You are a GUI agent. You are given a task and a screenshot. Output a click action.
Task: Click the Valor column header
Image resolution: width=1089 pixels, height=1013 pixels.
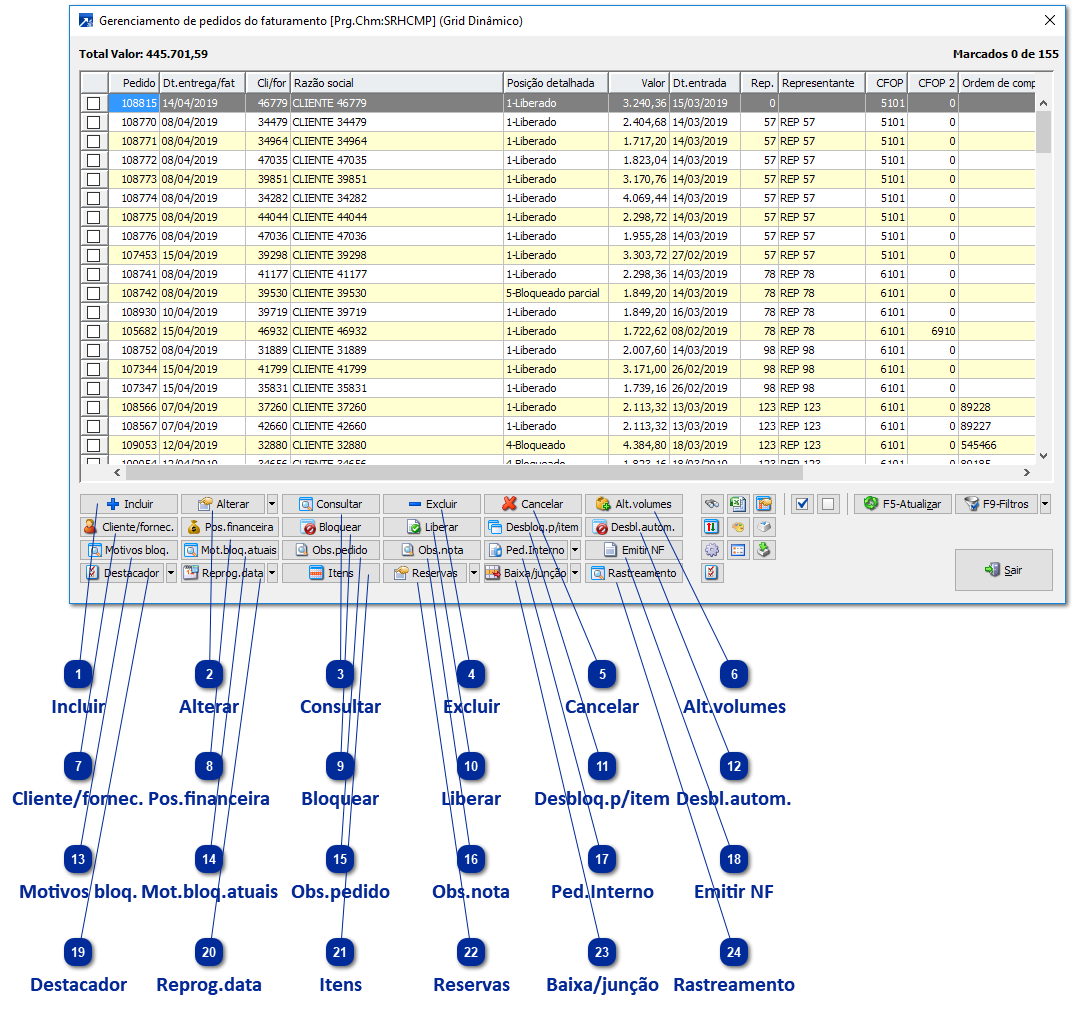pos(638,83)
